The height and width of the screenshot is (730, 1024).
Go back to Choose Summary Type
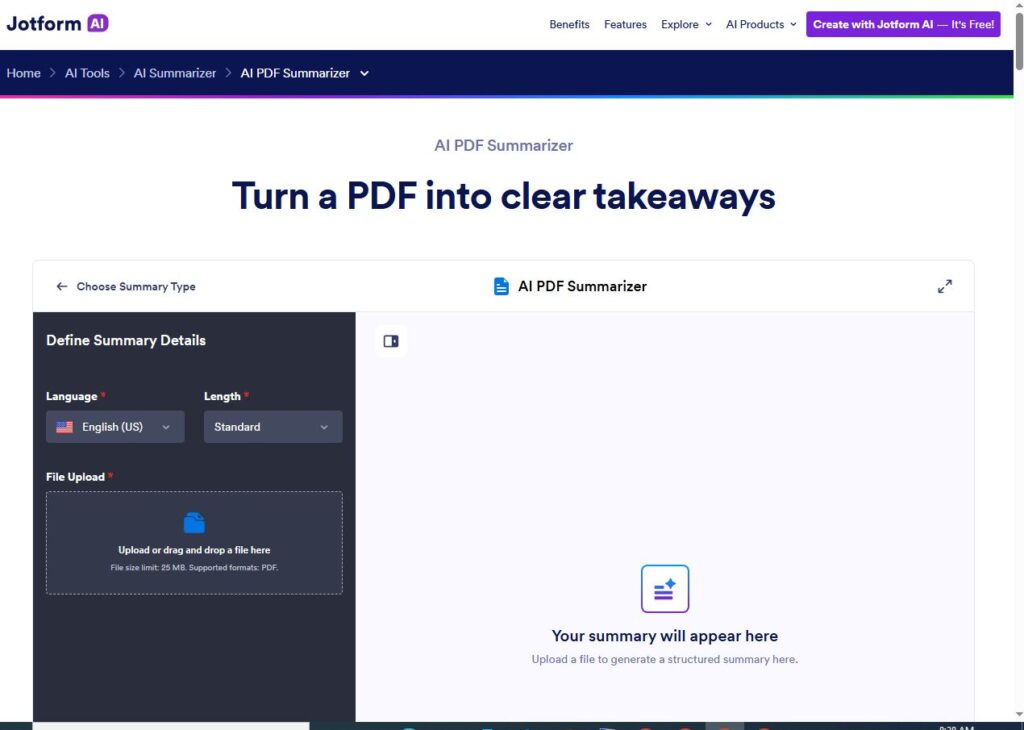pos(126,287)
